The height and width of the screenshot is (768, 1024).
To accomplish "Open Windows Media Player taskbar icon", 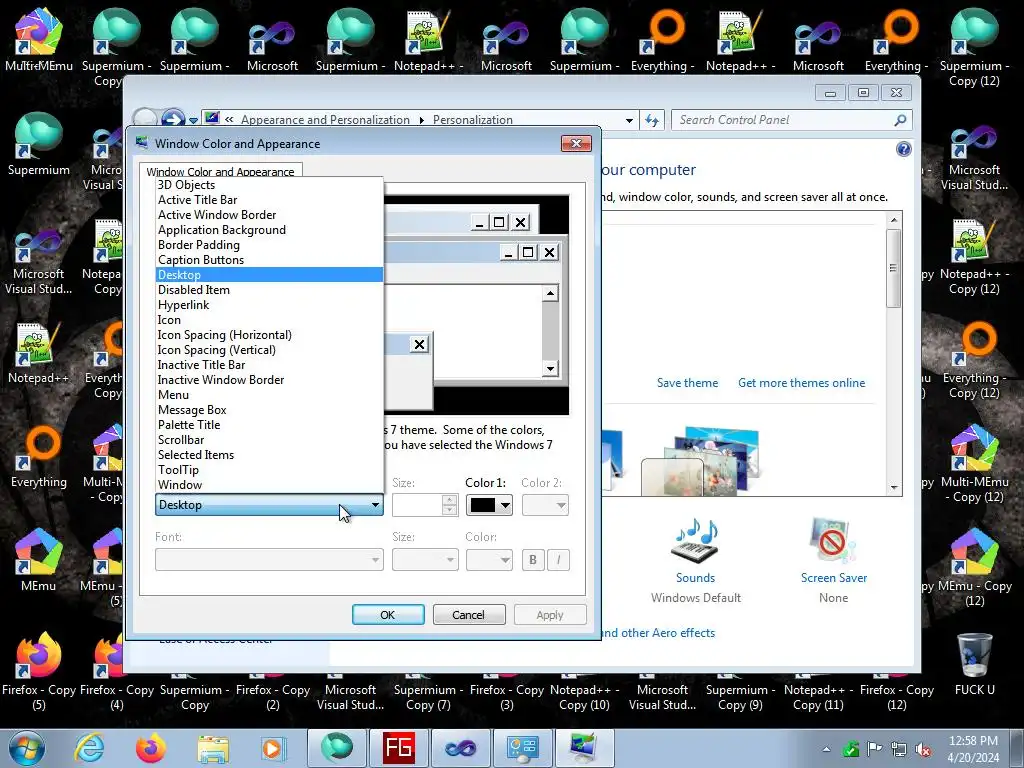I will coord(273,748).
